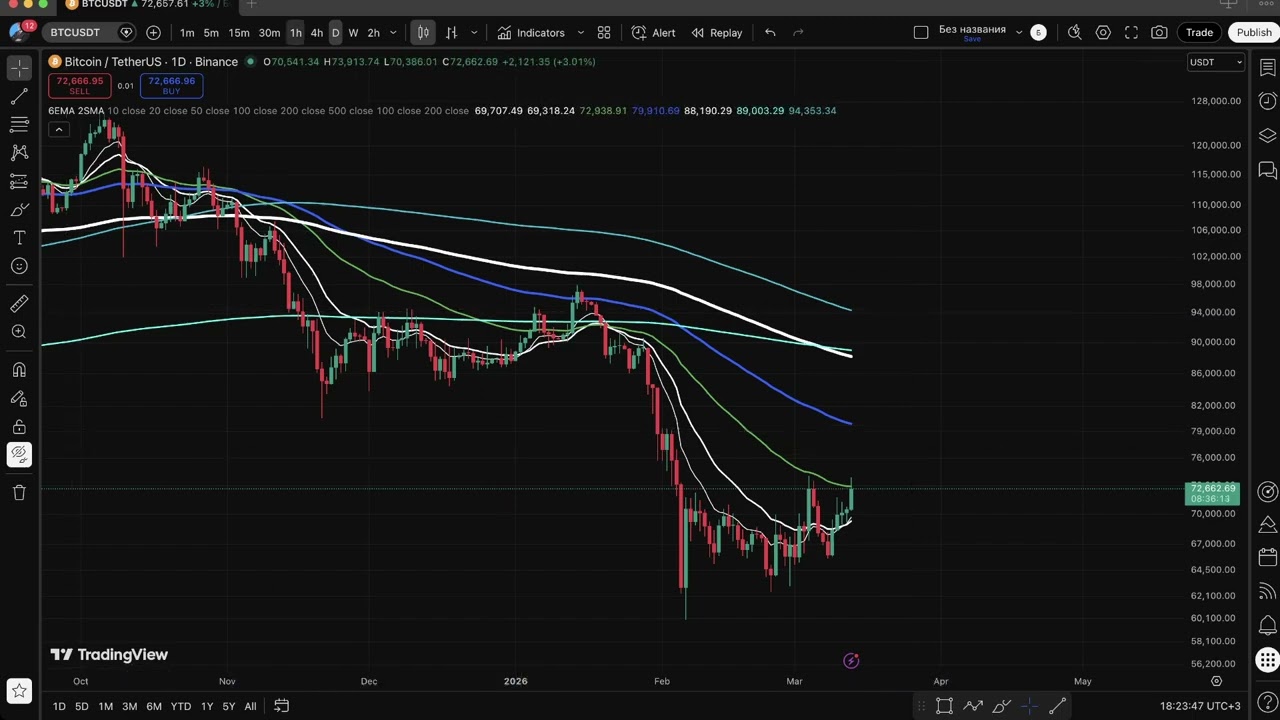The image size is (1280, 720).
Task: Click the 18:23:47 UTC+3 timezone
Action: (x=1200, y=706)
